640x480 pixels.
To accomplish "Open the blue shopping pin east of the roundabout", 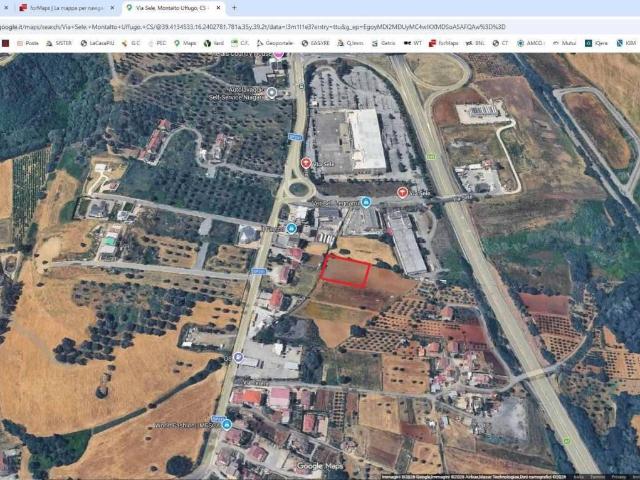I will pos(366,202).
